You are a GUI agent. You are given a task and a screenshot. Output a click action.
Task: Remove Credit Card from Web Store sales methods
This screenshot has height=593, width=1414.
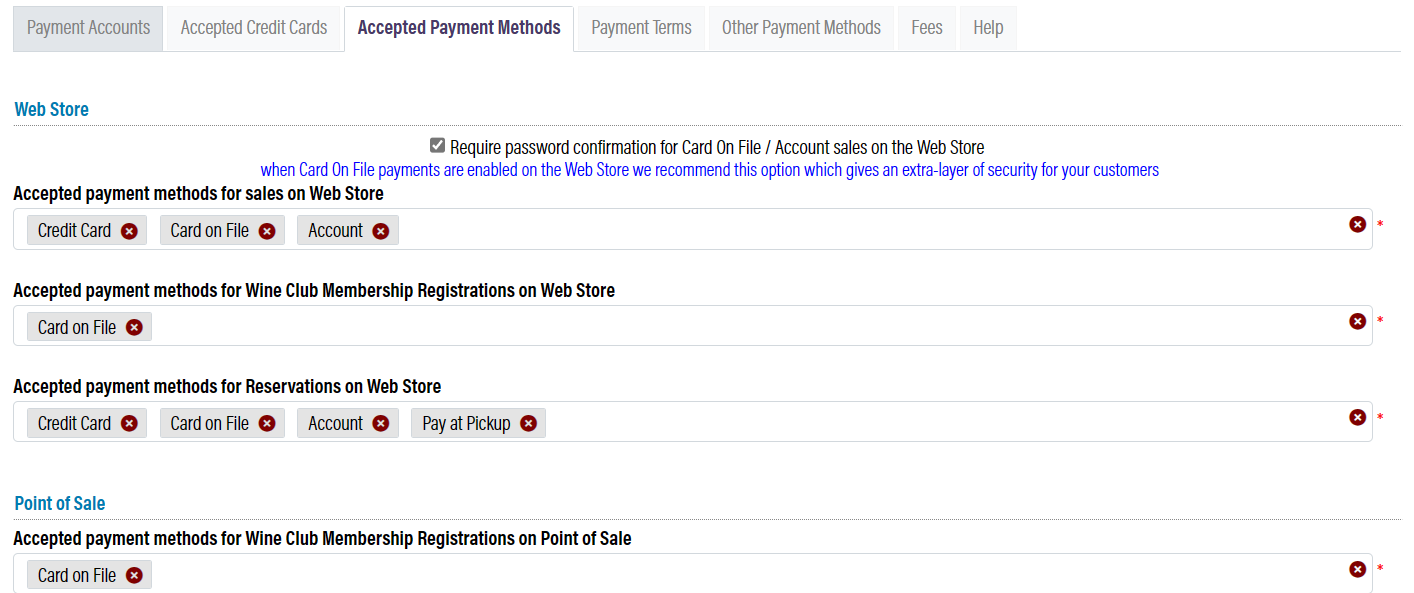click(128, 230)
